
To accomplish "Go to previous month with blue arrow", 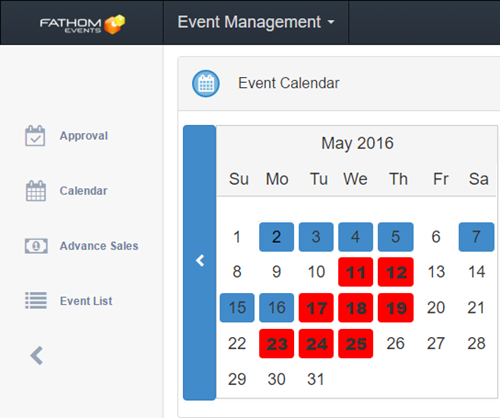I will click(x=200, y=262).
